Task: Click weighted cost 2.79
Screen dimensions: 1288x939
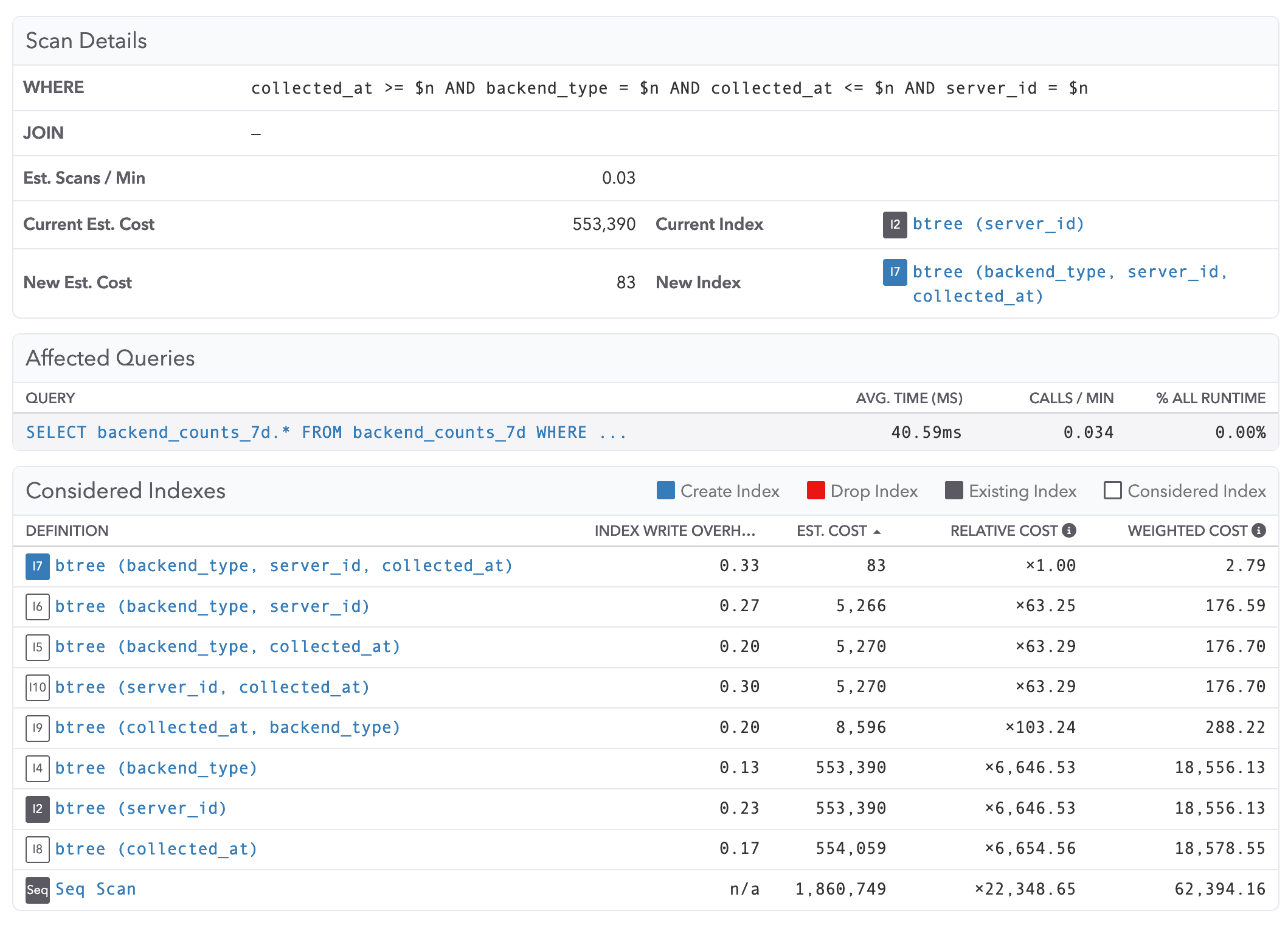Action: tap(1245, 566)
